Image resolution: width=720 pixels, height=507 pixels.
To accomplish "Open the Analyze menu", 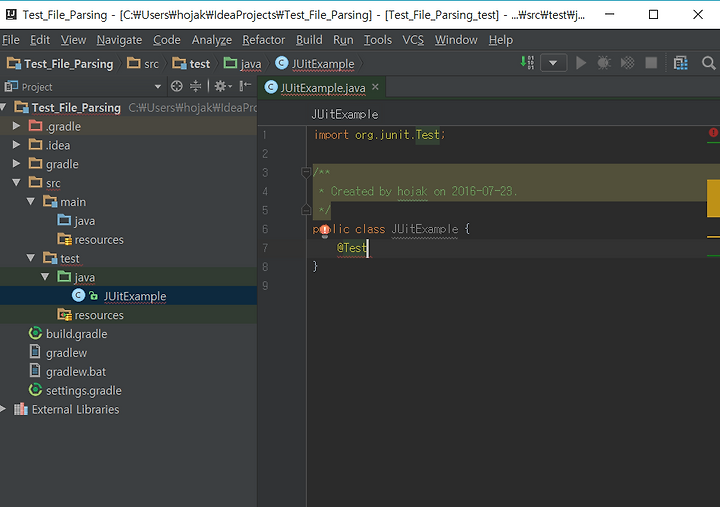I will [212, 40].
